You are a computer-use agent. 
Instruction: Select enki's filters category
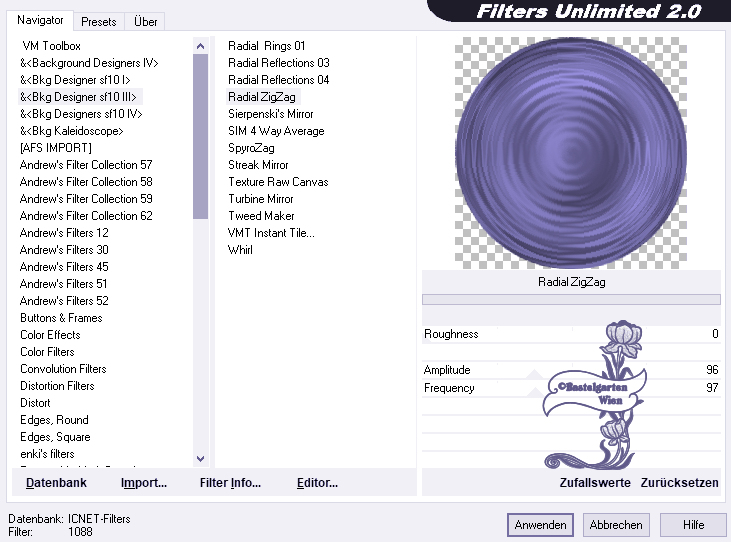(x=47, y=454)
